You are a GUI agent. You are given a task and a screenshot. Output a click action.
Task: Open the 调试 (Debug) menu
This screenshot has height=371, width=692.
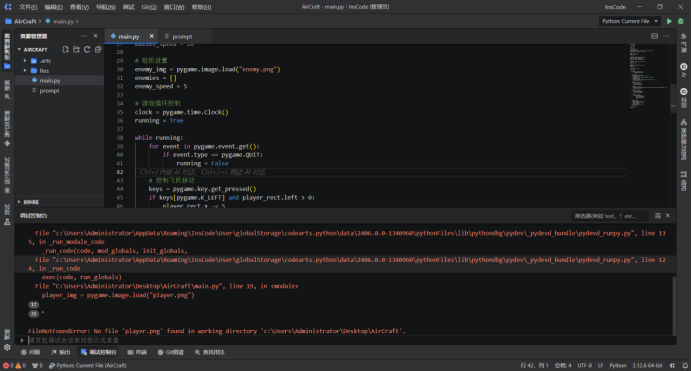click(128, 7)
